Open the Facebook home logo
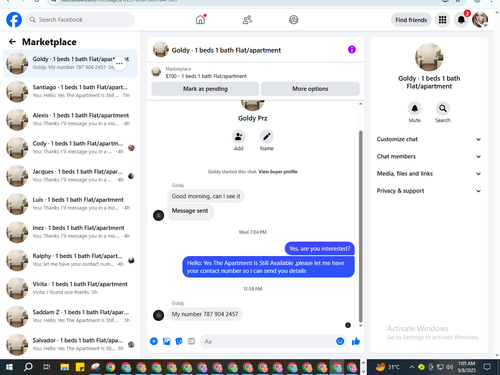 [14, 20]
